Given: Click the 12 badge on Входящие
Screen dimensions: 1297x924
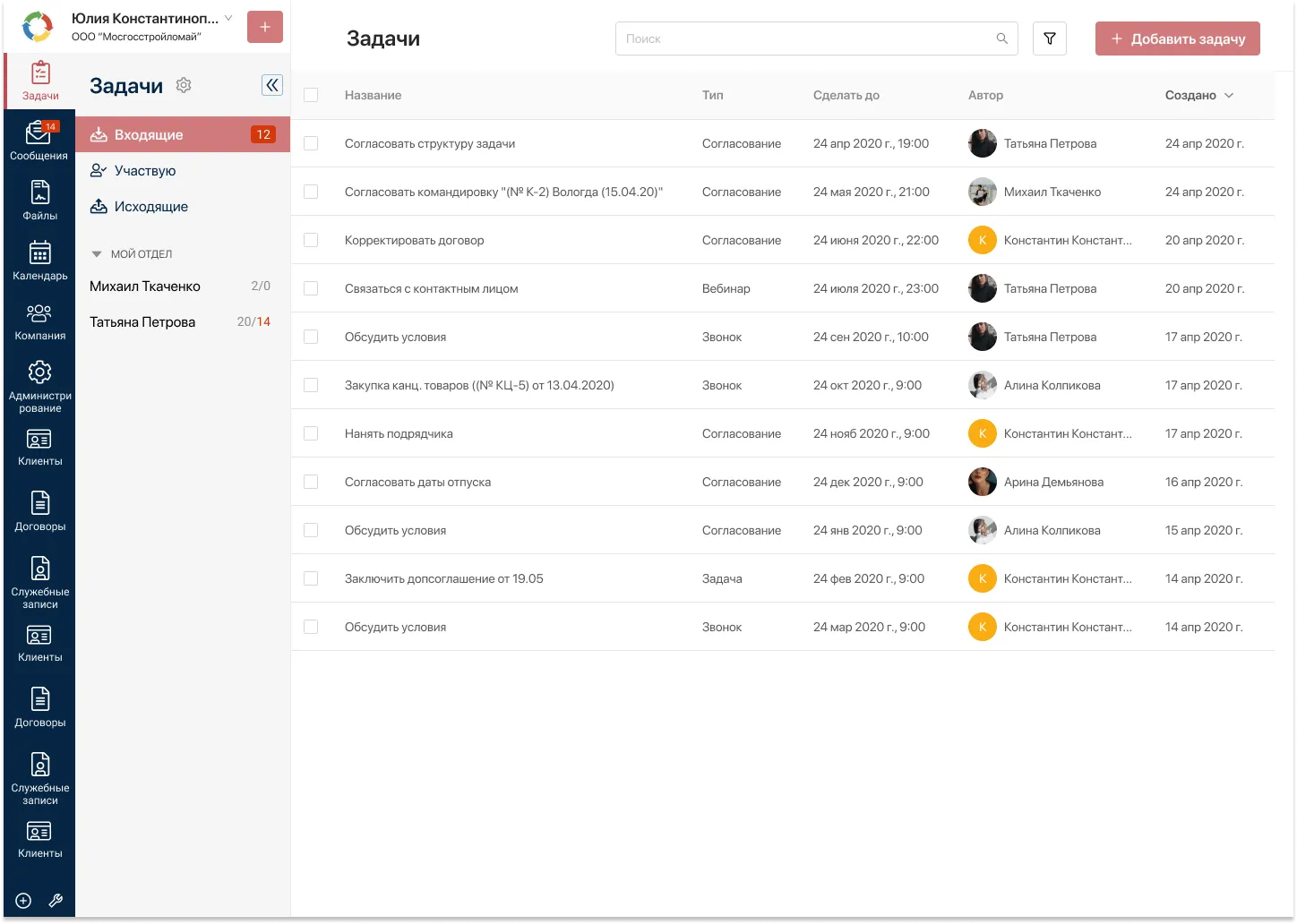Looking at the screenshot, I should pyautogui.click(x=263, y=134).
